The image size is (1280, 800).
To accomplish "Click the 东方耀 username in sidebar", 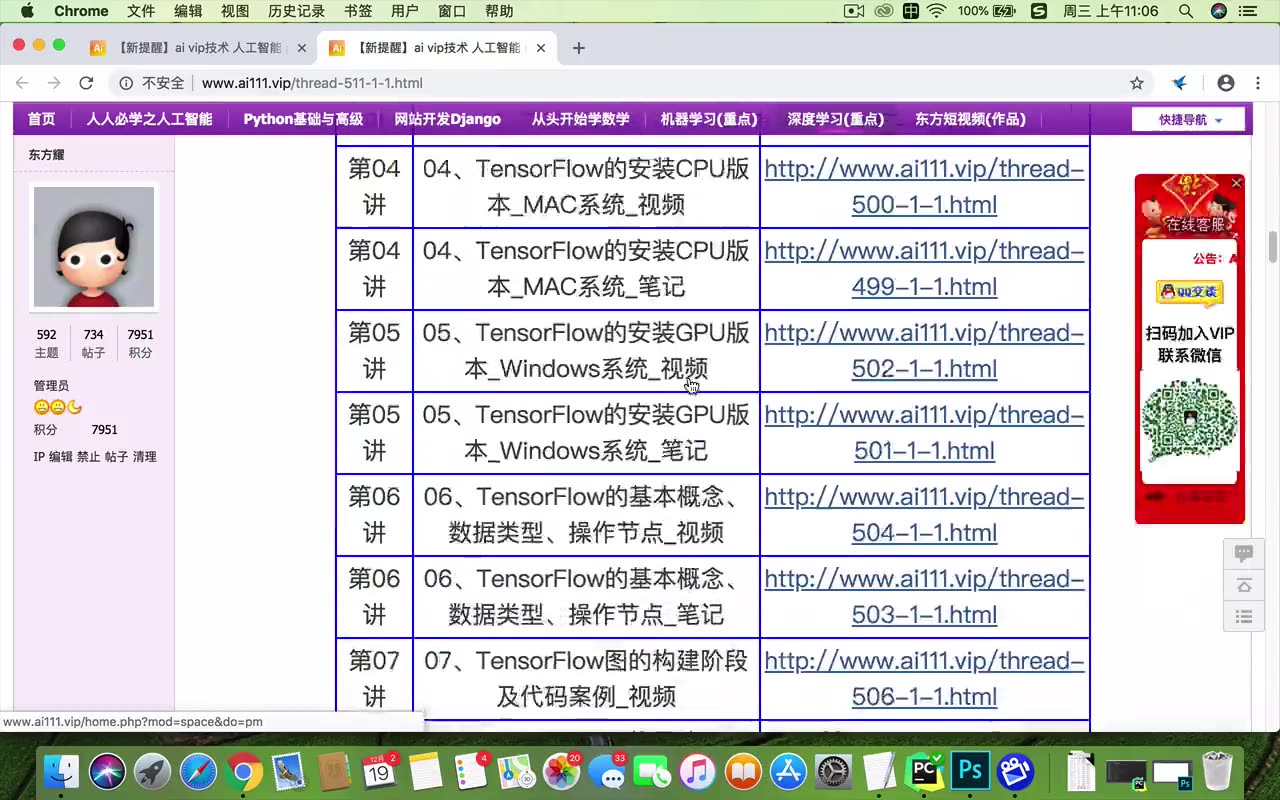I will pos(46,155).
